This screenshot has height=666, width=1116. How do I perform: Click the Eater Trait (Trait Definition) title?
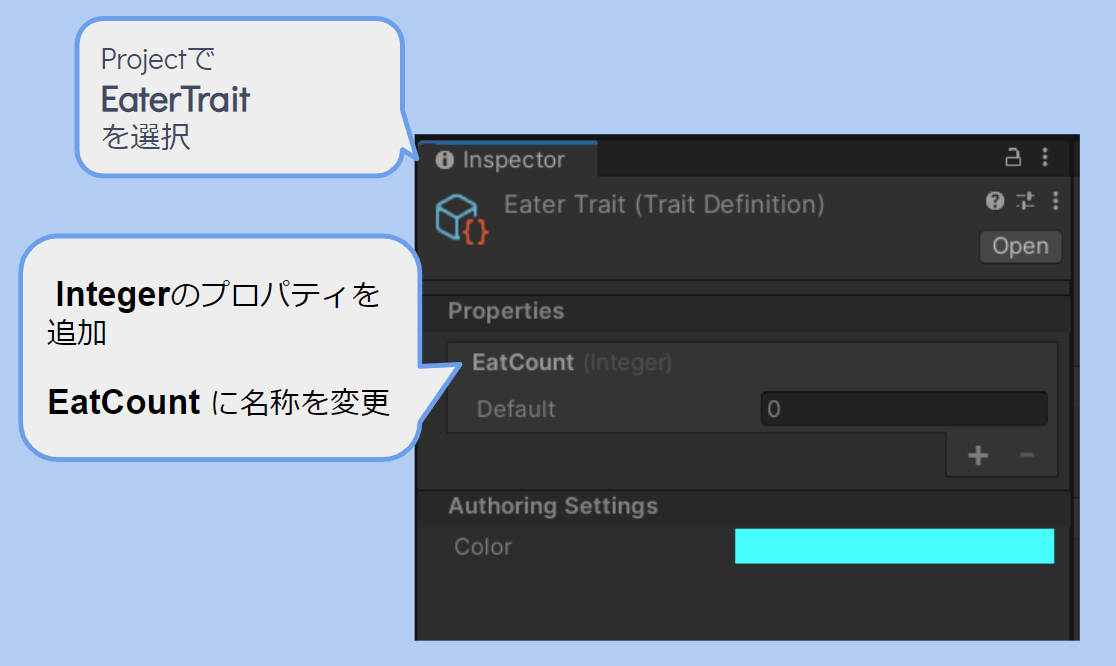point(664,205)
